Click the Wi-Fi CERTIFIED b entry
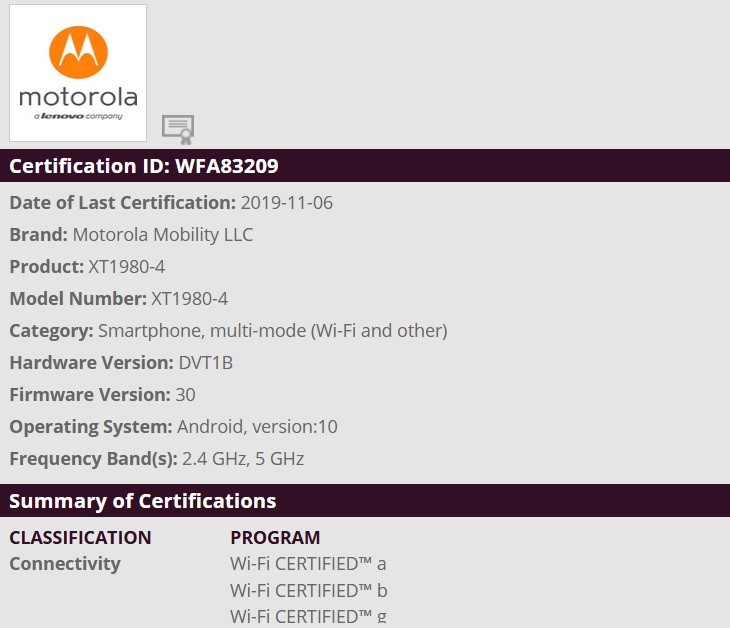The image size is (730, 628). pyautogui.click(x=309, y=591)
